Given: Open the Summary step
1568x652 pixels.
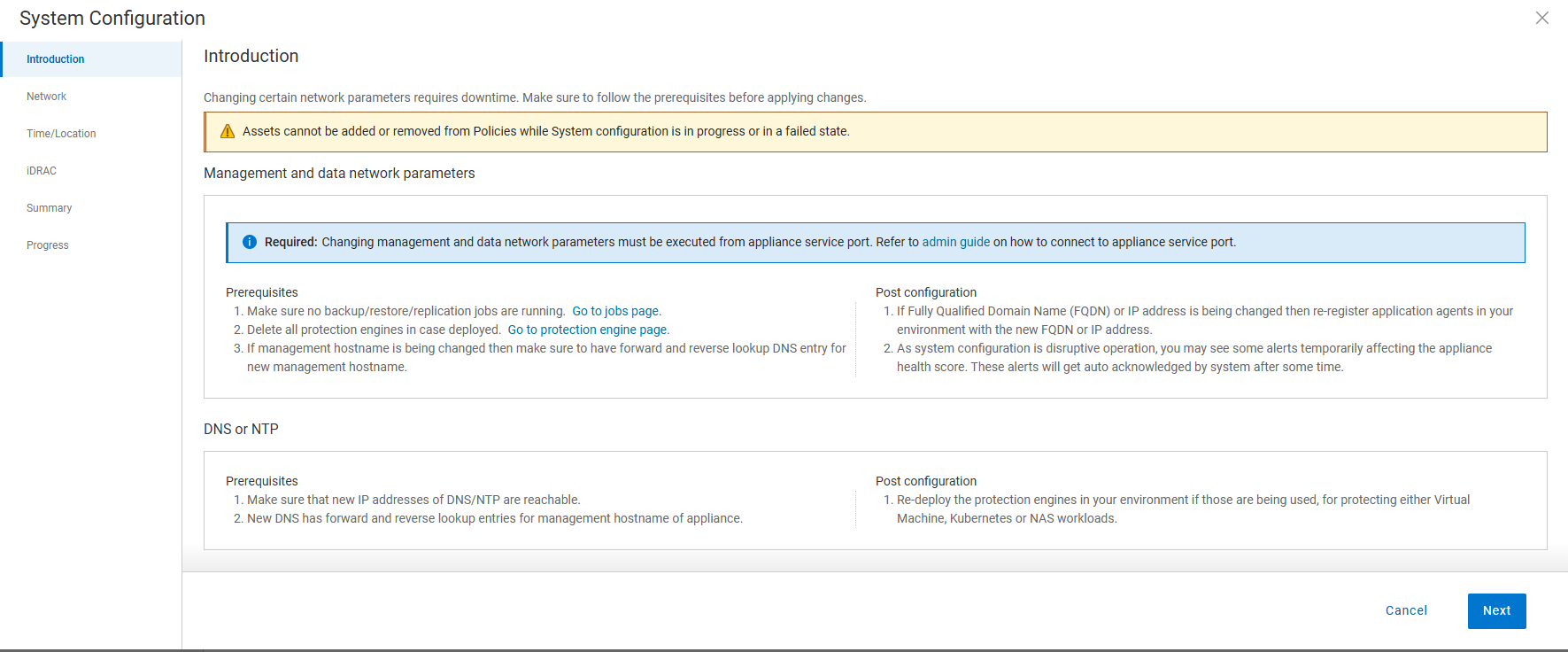Looking at the screenshot, I should [50, 208].
